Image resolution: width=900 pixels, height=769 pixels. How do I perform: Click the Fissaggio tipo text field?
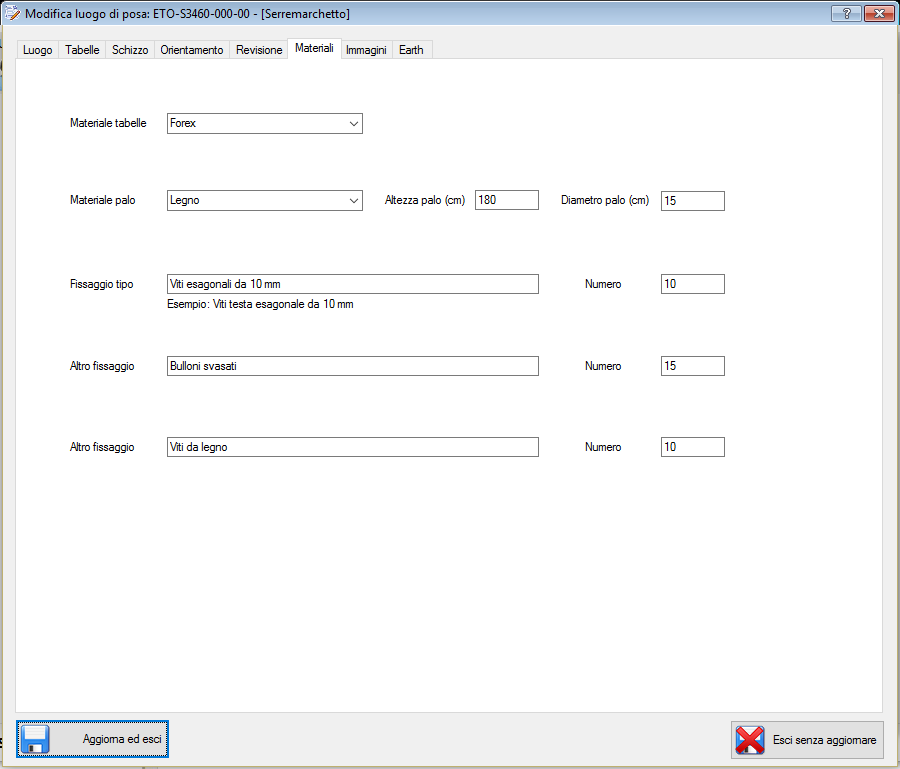click(x=352, y=284)
